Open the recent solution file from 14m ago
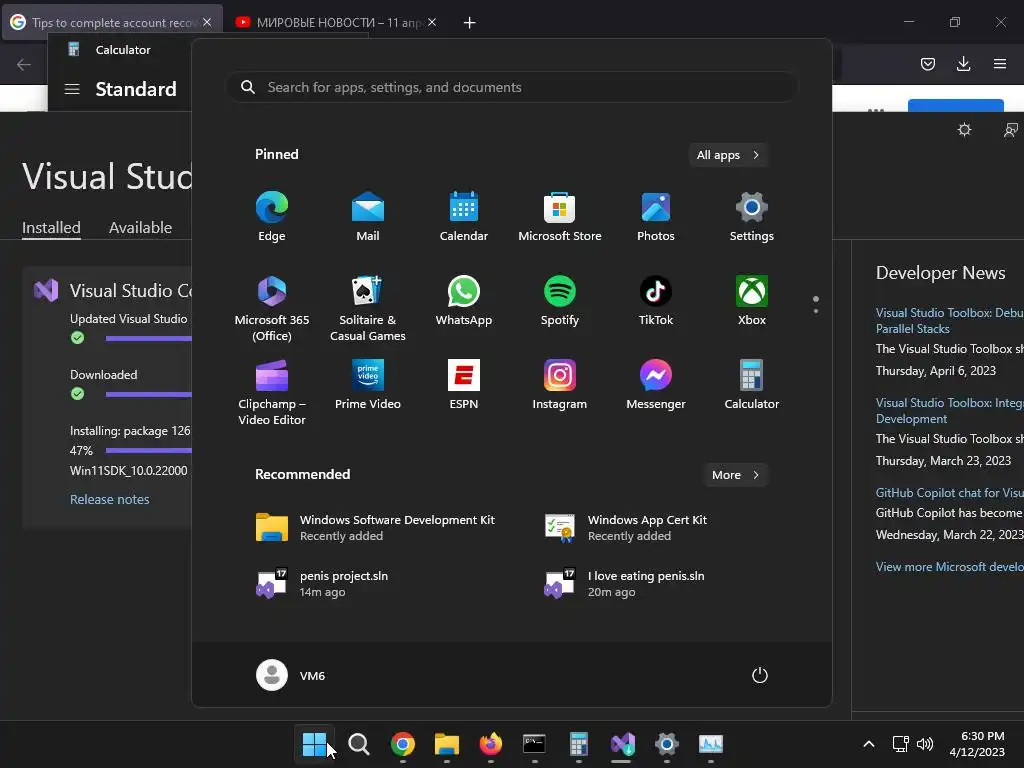Viewport: 1024px width, 768px height. tap(322, 584)
